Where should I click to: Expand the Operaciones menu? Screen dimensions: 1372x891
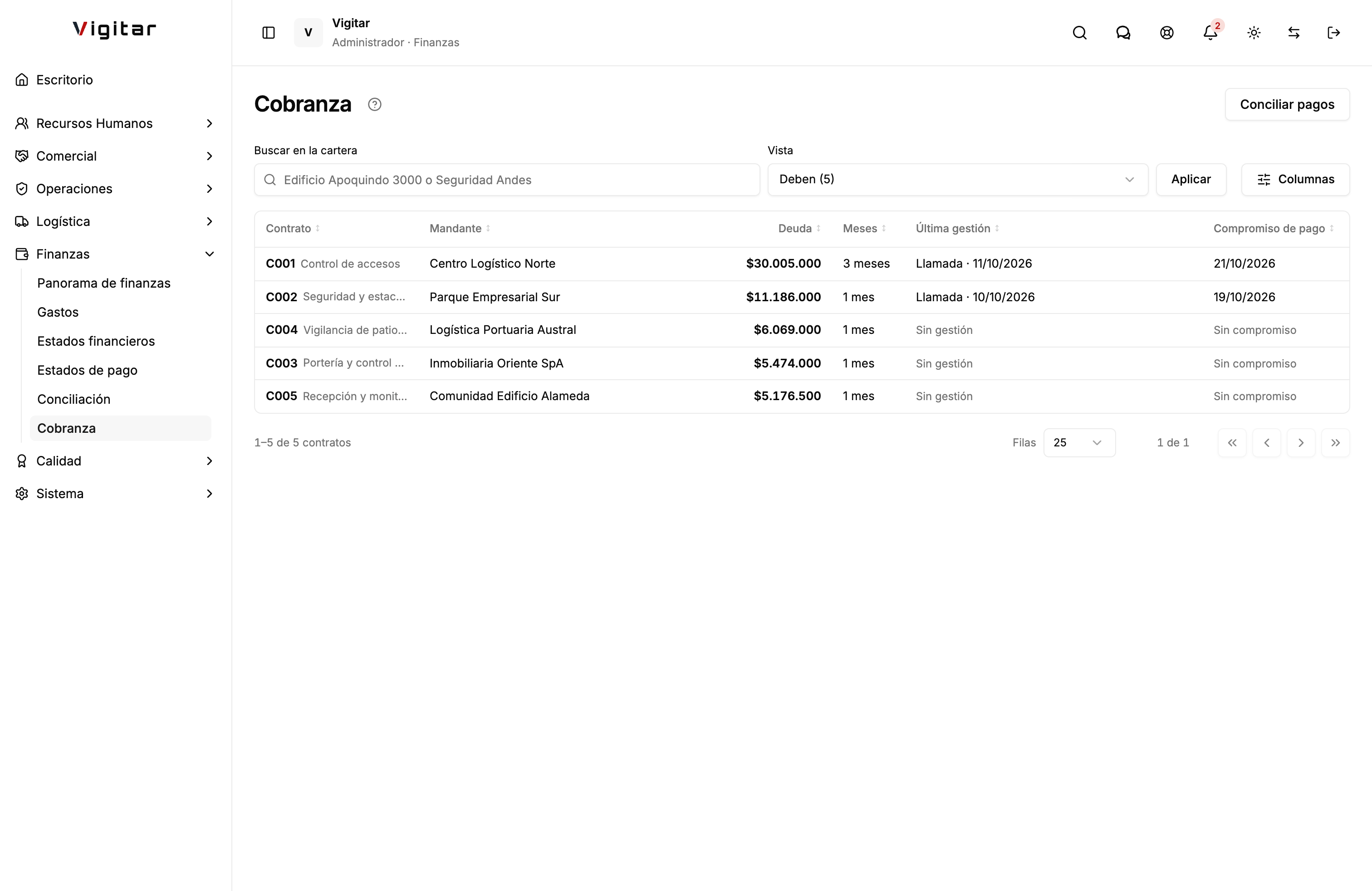click(114, 189)
